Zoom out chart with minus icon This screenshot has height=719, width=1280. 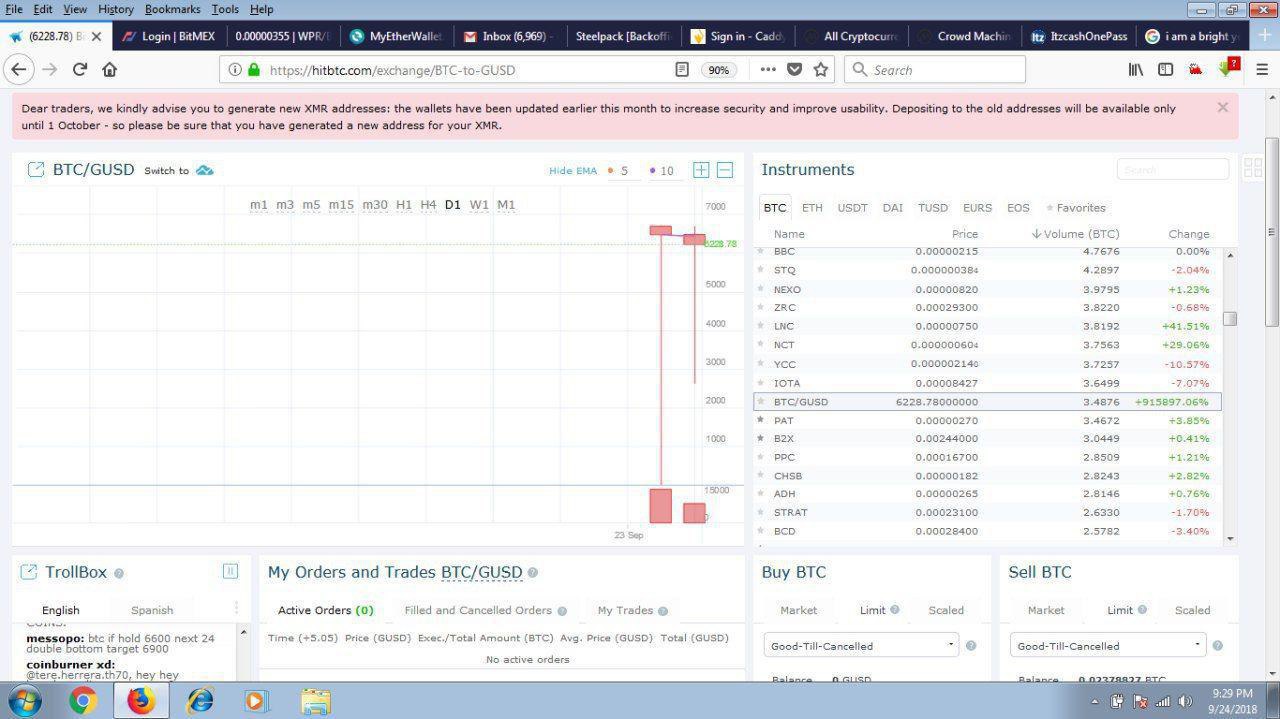coord(725,170)
